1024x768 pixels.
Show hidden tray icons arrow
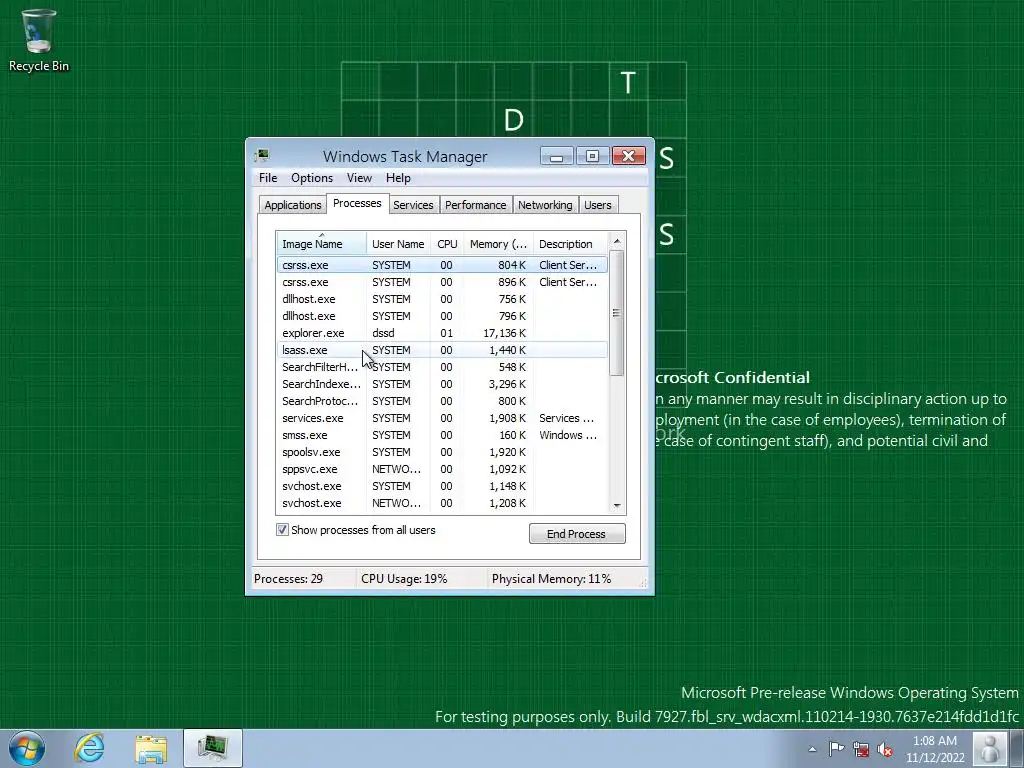point(812,749)
